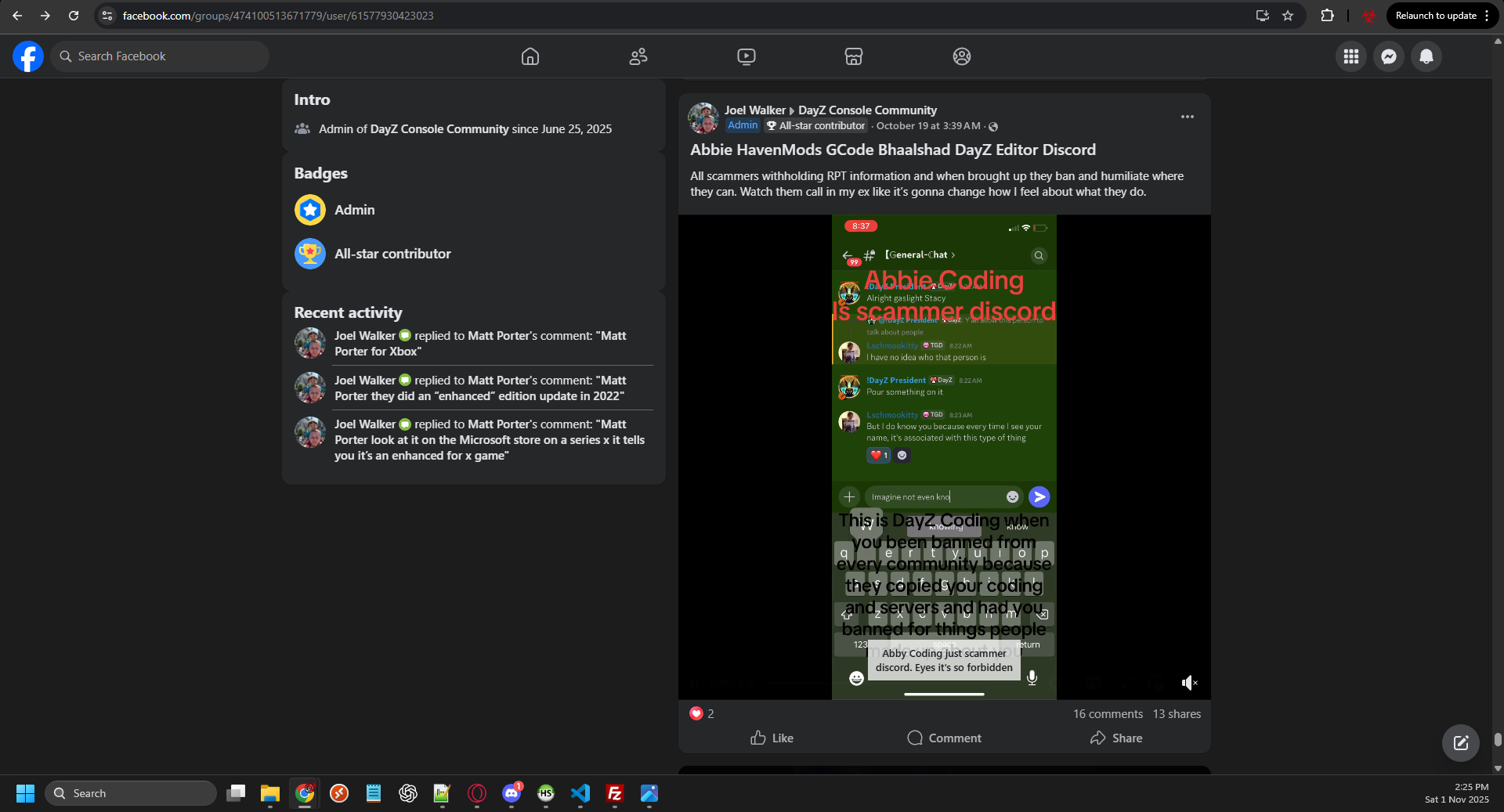Screen dimensions: 1504x812
Task: Open FileZilla from the taskbar
Action: click(615, 793)
